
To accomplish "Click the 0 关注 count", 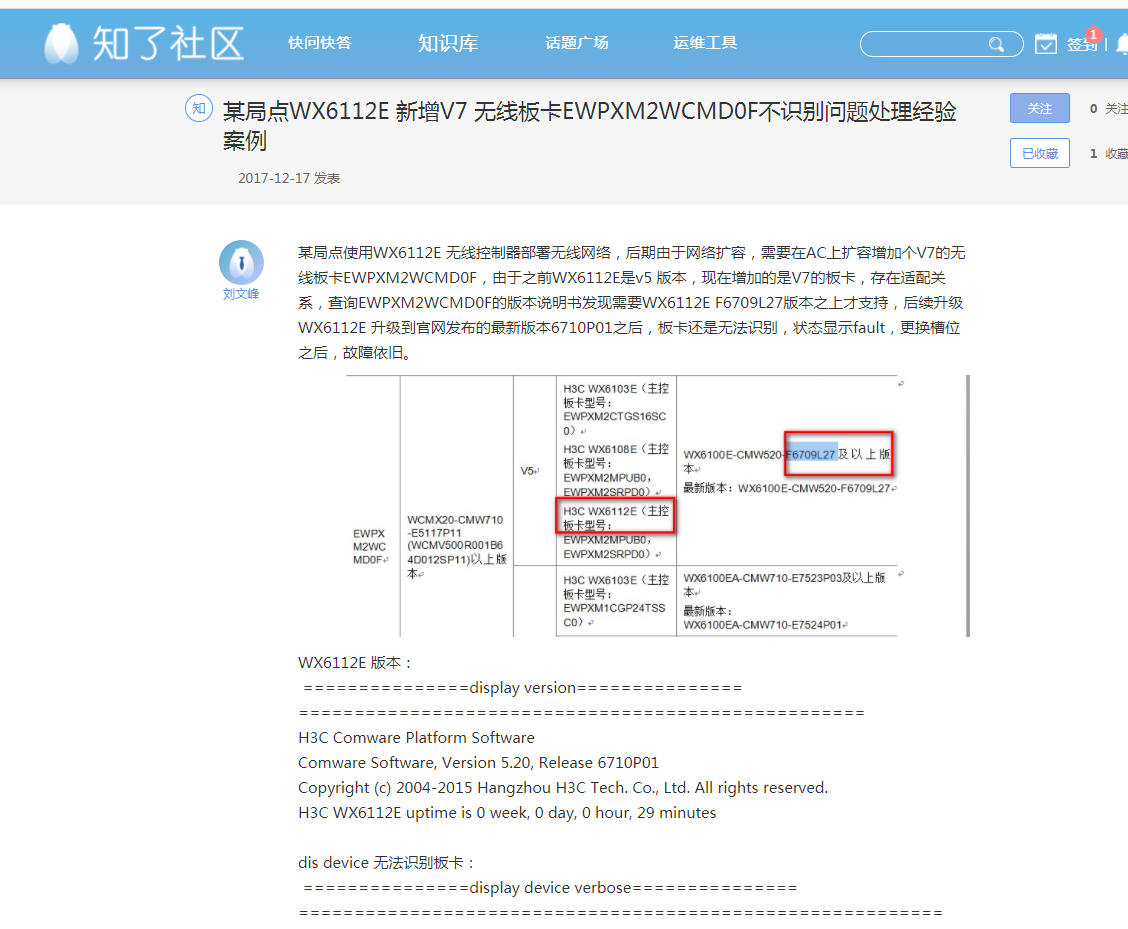I will tap(1108, 109).
